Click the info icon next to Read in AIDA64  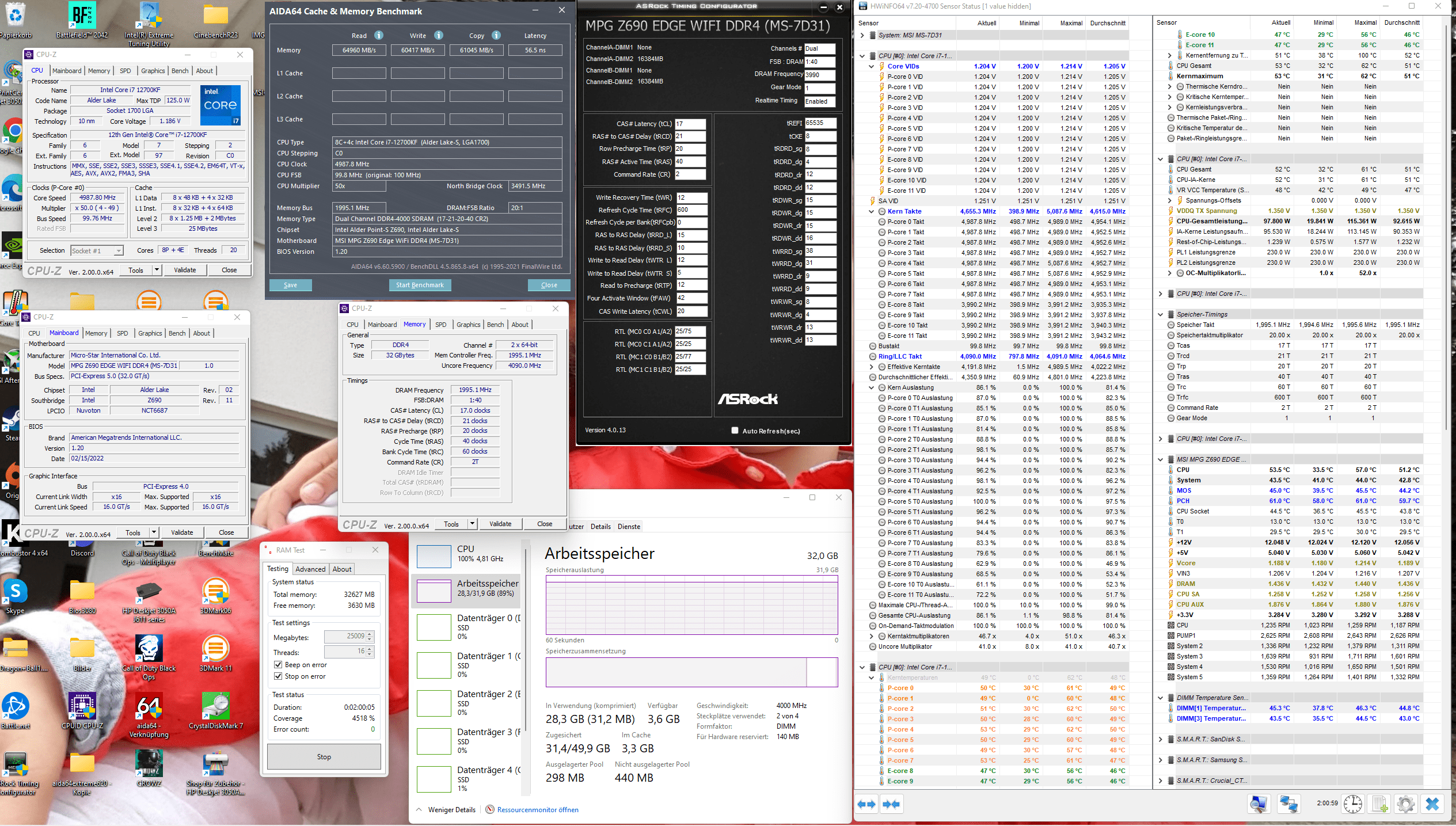378,35
